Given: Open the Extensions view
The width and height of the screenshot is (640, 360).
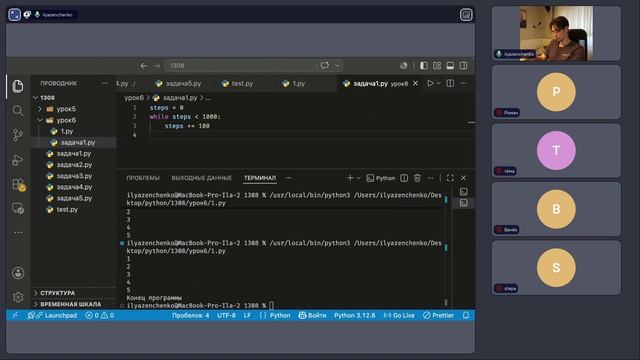Looking at the screenshot, I should (x=18, y=184).
